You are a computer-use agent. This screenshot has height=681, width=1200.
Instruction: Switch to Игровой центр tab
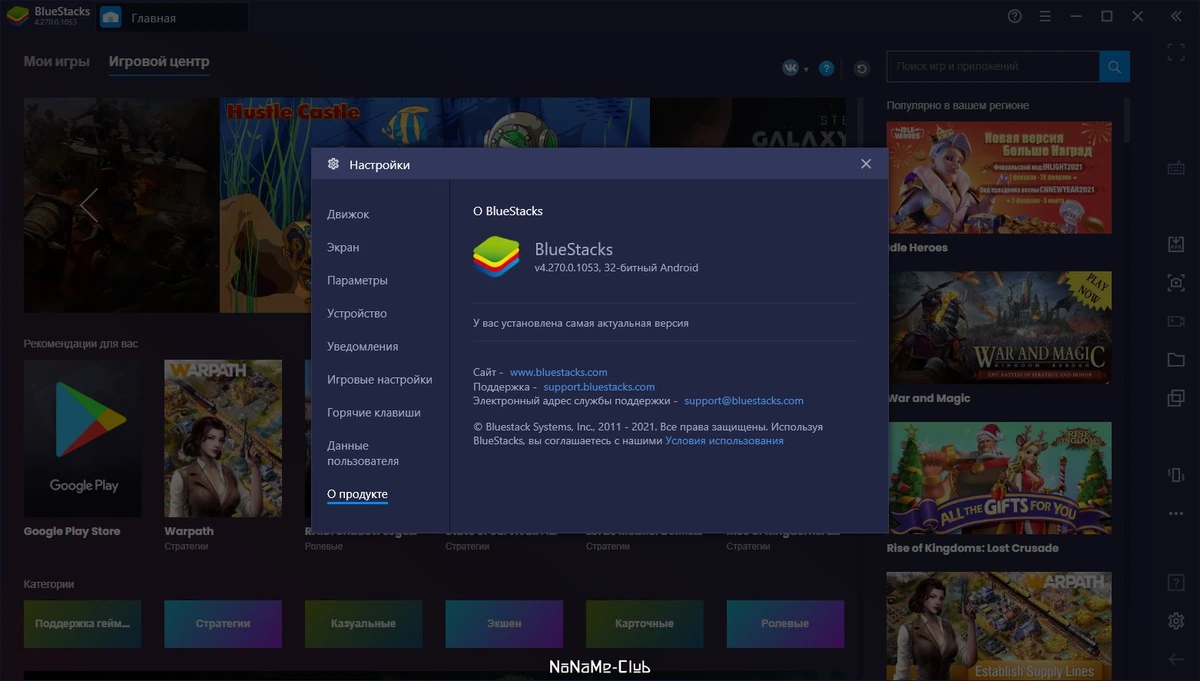click(159, 62)
